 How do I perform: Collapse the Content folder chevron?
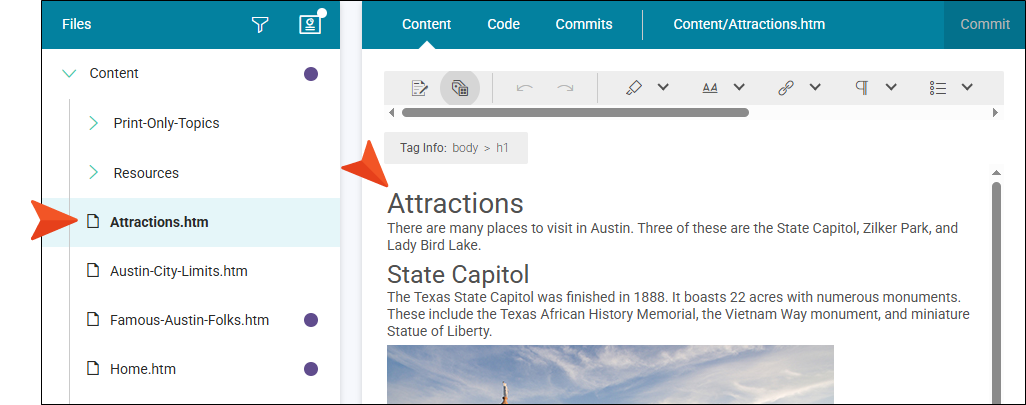pos(69,73)
